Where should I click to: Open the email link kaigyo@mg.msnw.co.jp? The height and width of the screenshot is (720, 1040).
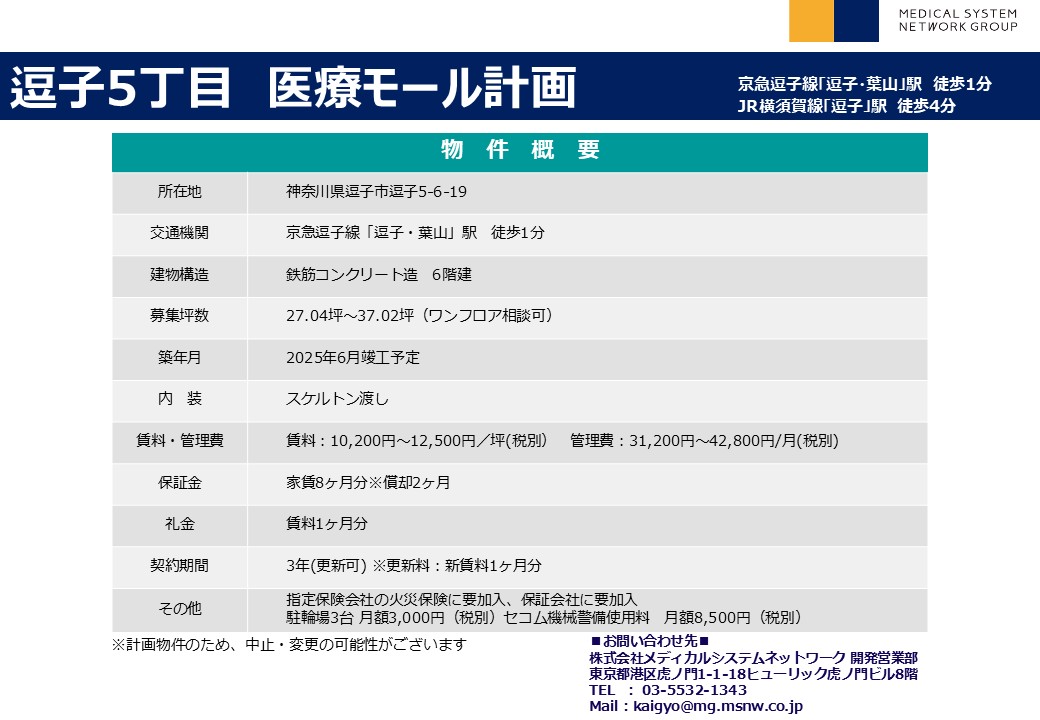click(x=718, y=706)
